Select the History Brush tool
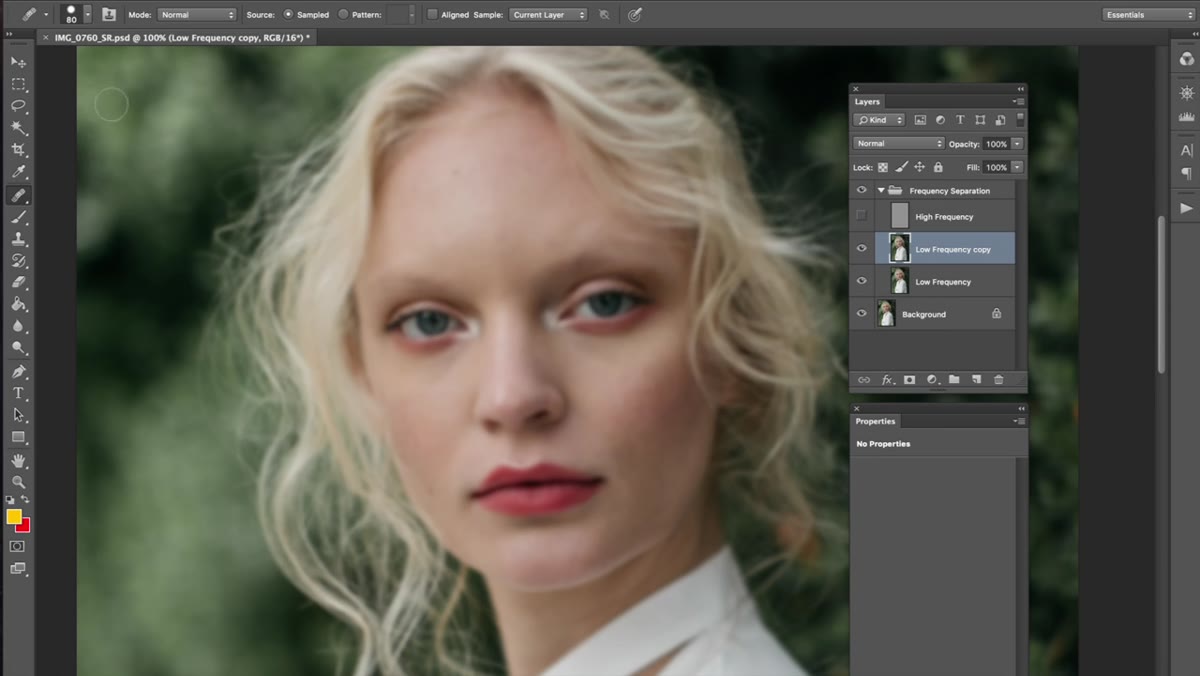Screen dimensions: 1200x676 coord(18,261)
